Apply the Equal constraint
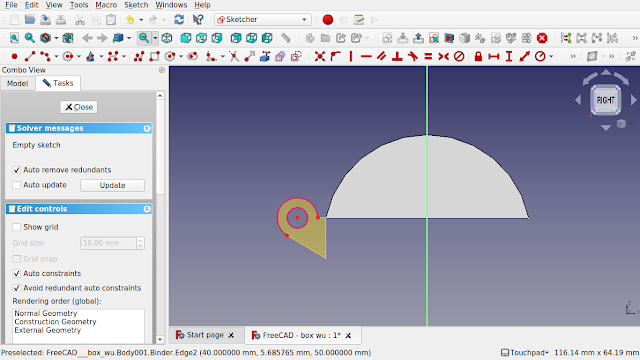640x360 pixels. point(428,56)
